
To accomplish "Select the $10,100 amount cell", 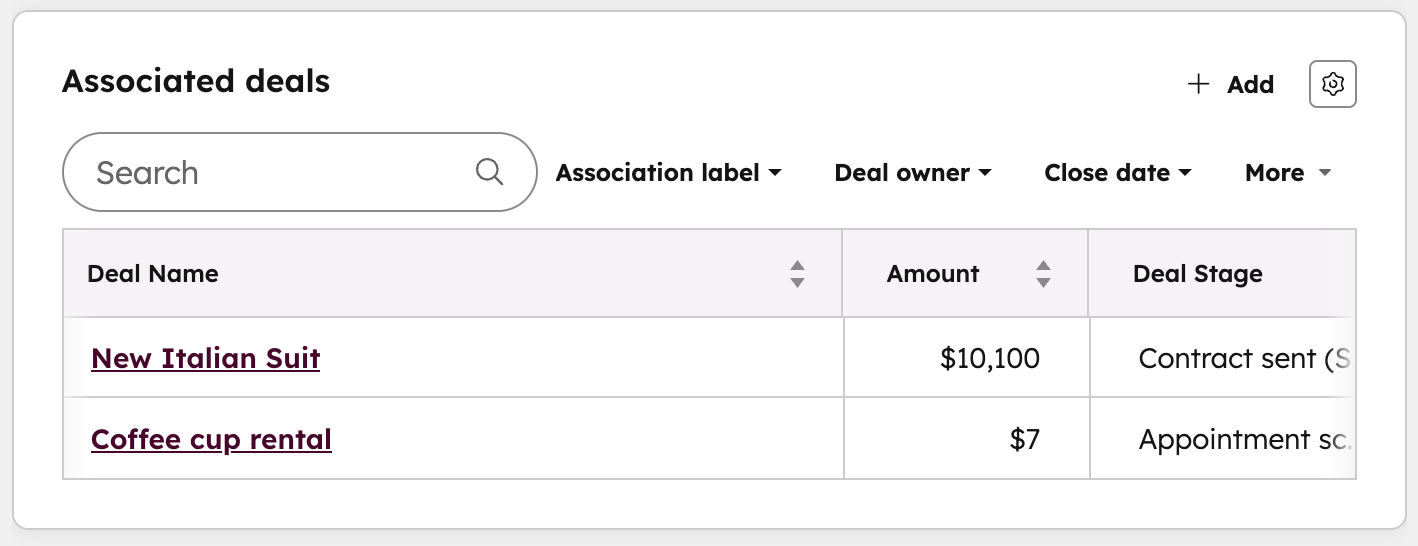I will (x=989, y=358).
